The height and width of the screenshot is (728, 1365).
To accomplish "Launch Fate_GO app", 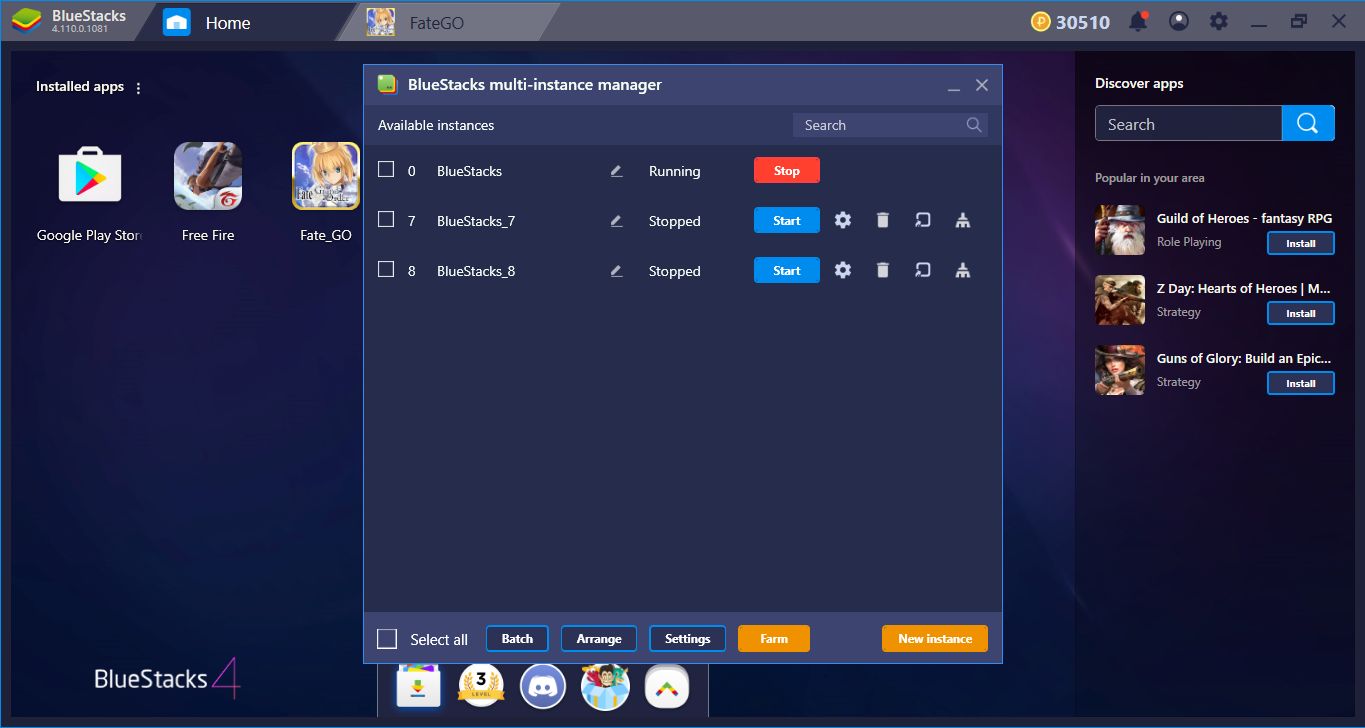I will 326,176.
